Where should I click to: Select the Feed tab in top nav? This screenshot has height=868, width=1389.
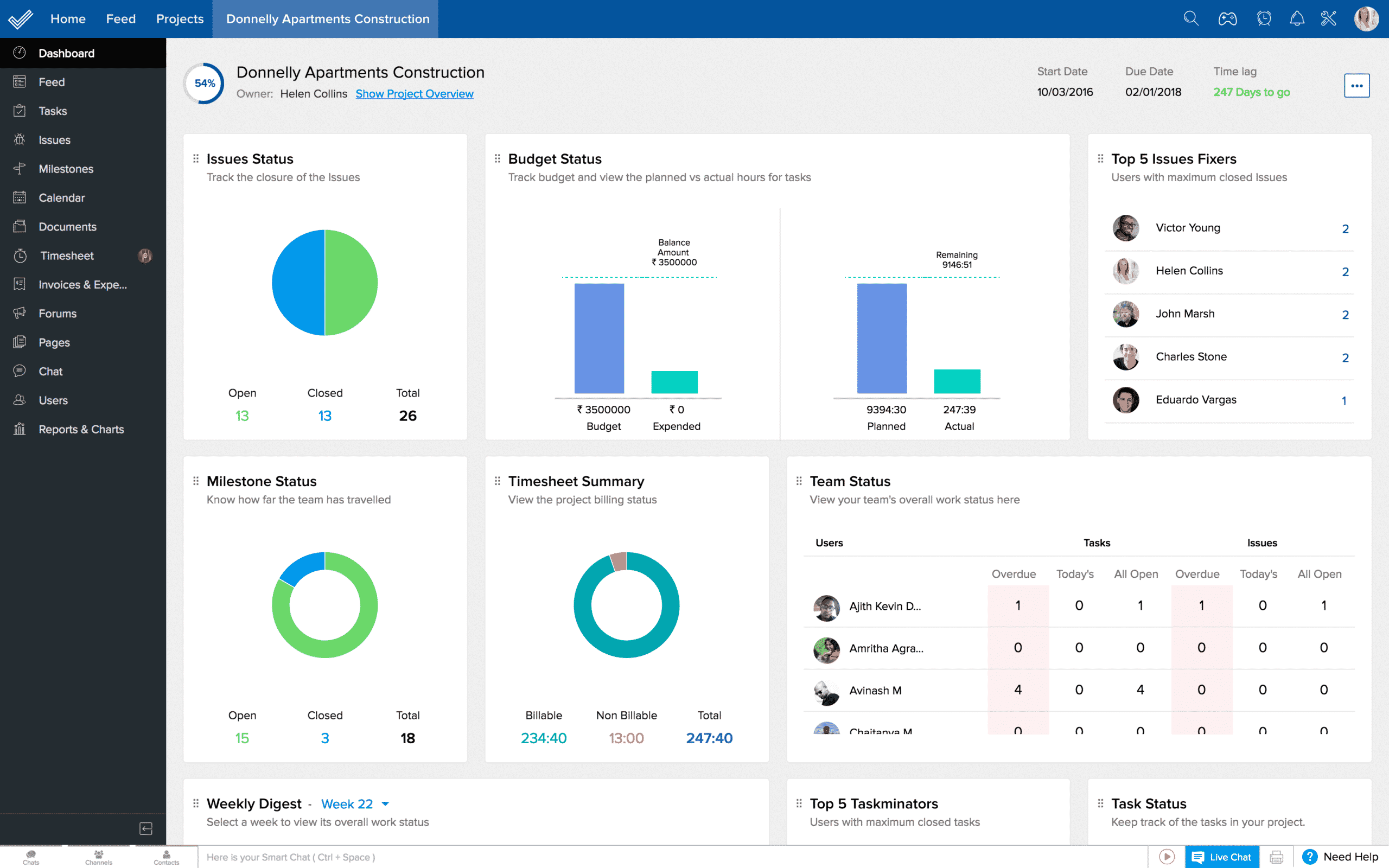click(x=119, y=19)
